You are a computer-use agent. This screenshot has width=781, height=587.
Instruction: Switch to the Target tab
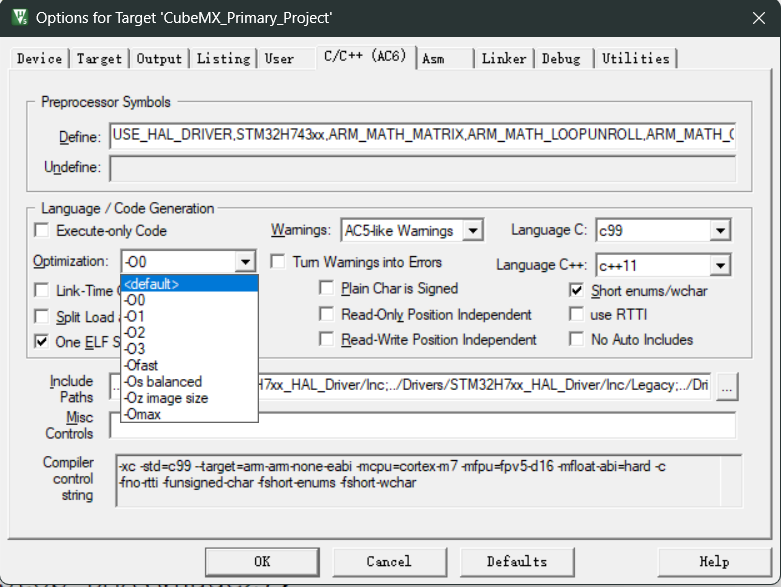point(99,59)
